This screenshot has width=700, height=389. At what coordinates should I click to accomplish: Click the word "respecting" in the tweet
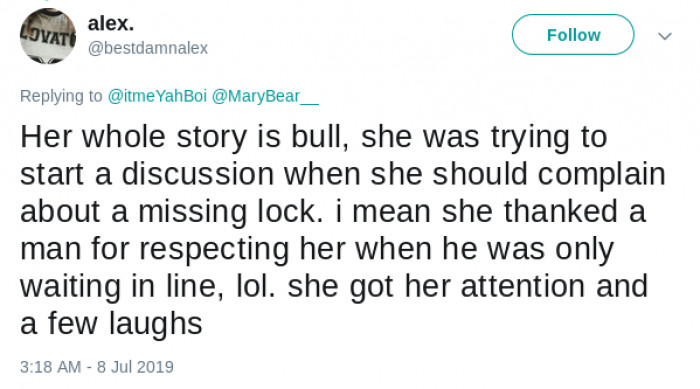pyautogui.click(x=214, y=249)
